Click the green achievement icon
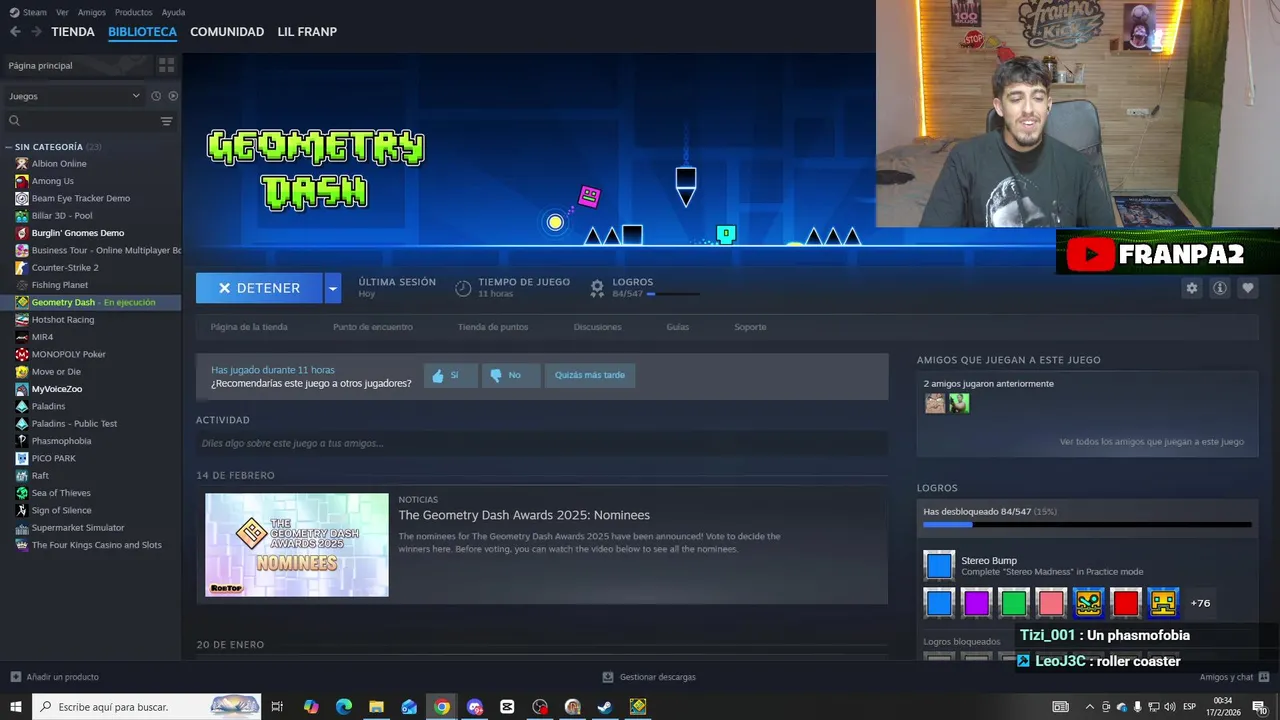Viewport: 1280px width, 720px height. pos(1013,603)
